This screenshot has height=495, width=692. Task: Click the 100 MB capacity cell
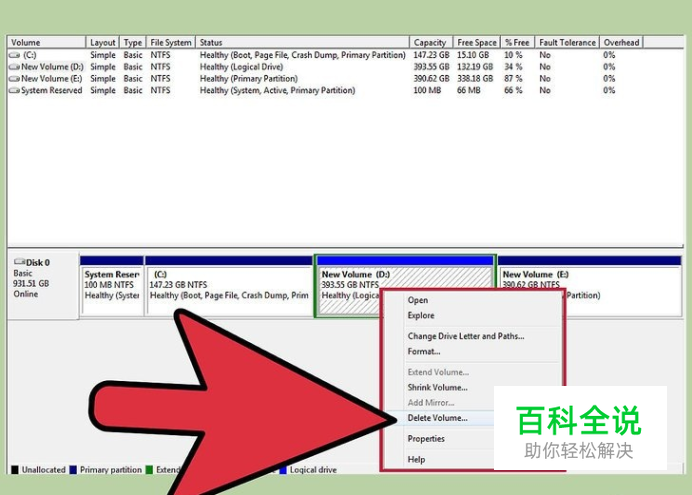427,90
